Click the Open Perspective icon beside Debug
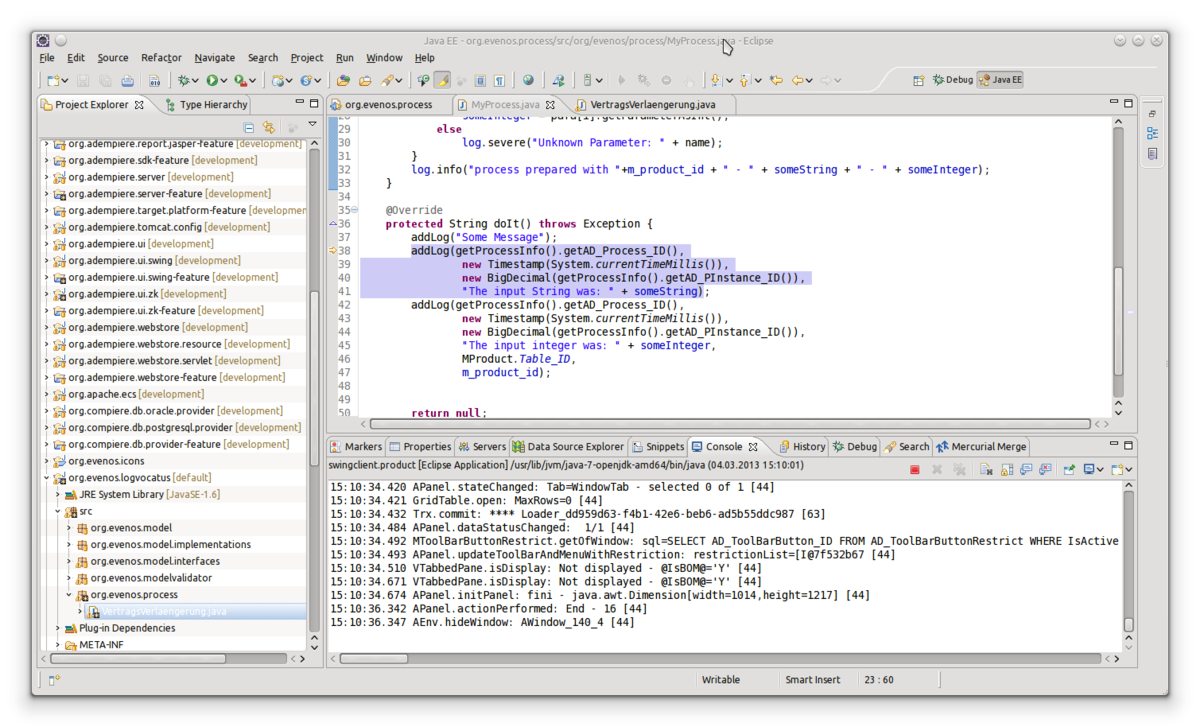The height and width of the screenshot is (727, 1200). [x=918, y=80]
